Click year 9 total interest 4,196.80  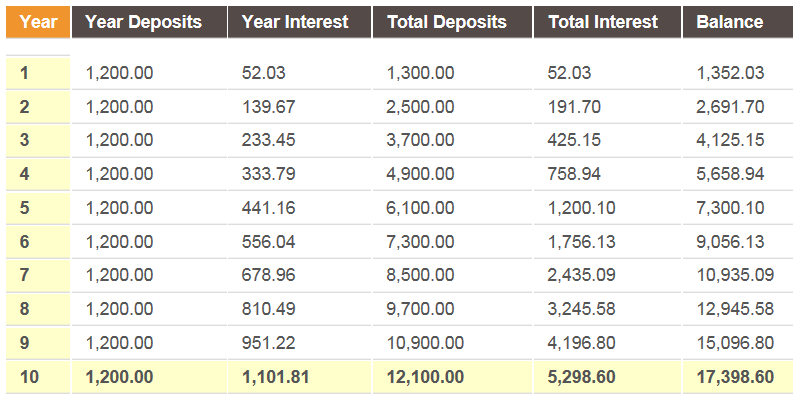coord(582,343)
